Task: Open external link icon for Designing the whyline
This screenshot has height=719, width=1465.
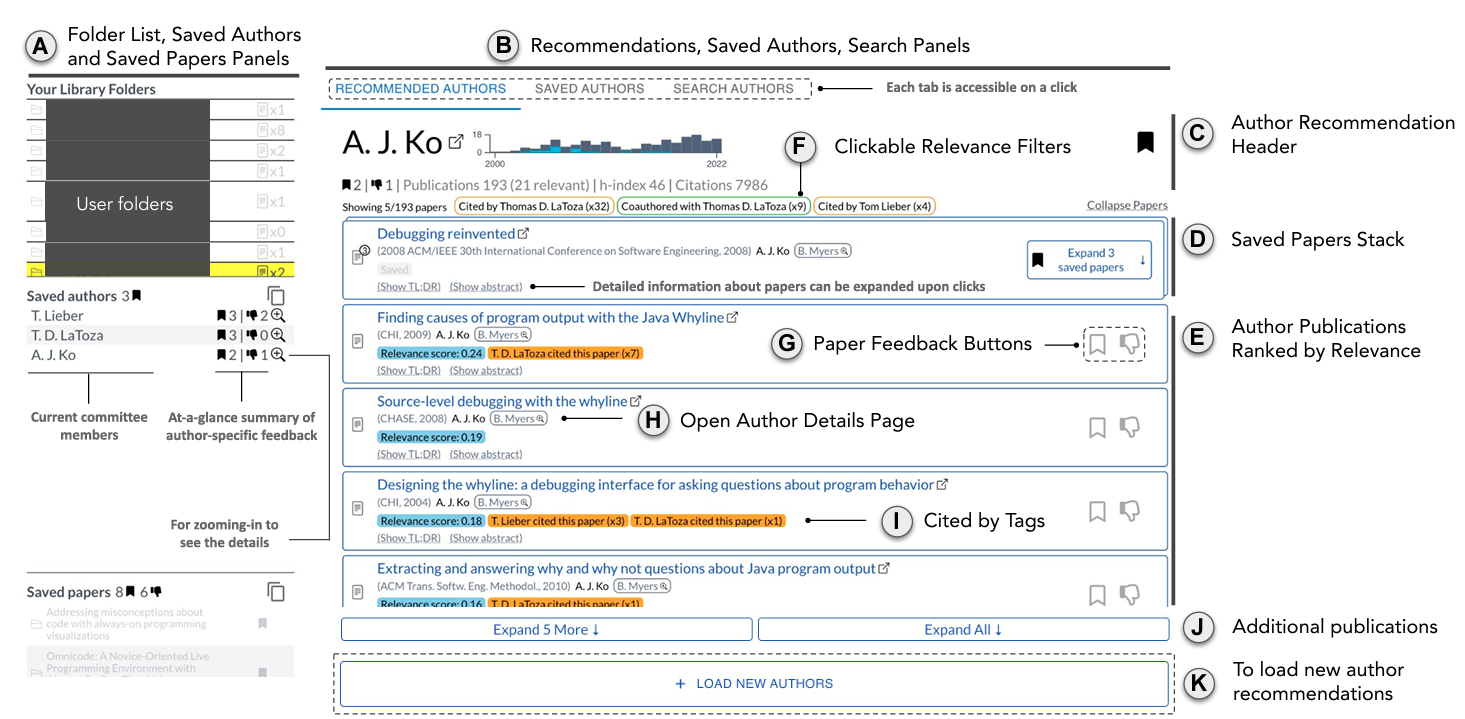Action: point(942,484)
